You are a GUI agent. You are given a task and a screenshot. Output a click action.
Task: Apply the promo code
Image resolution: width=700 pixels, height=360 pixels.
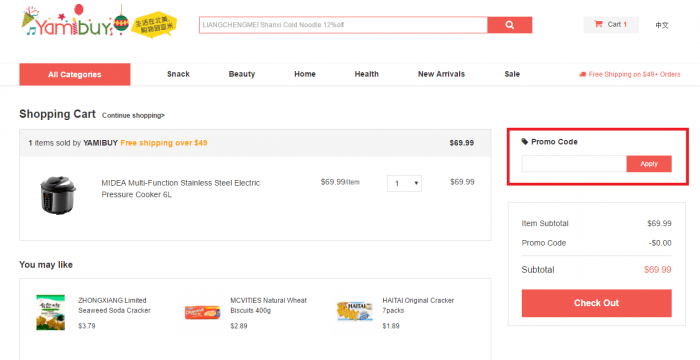pyautogui.click(x=649, y=164)
